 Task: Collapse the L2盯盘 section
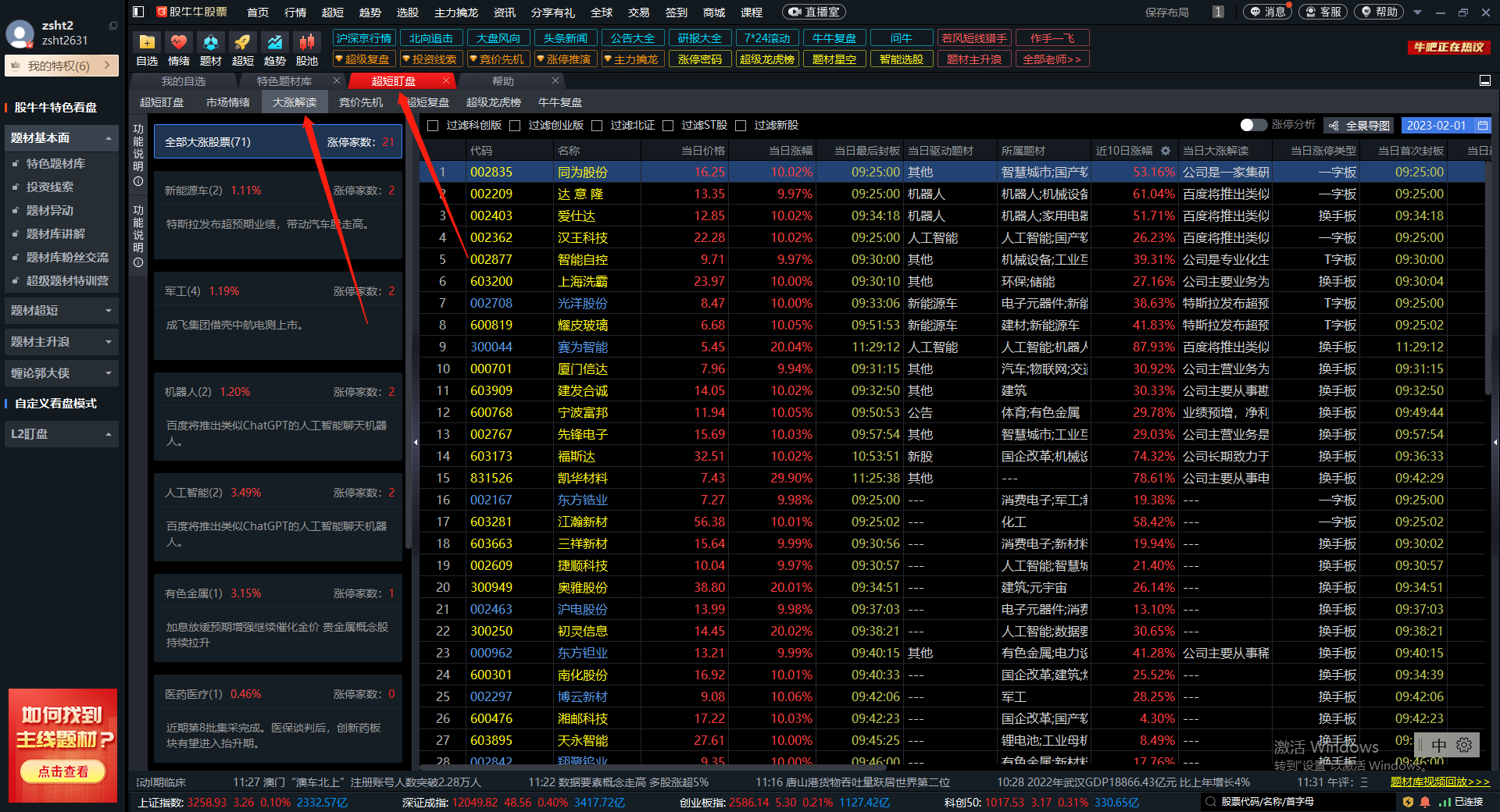click(62, 434)
